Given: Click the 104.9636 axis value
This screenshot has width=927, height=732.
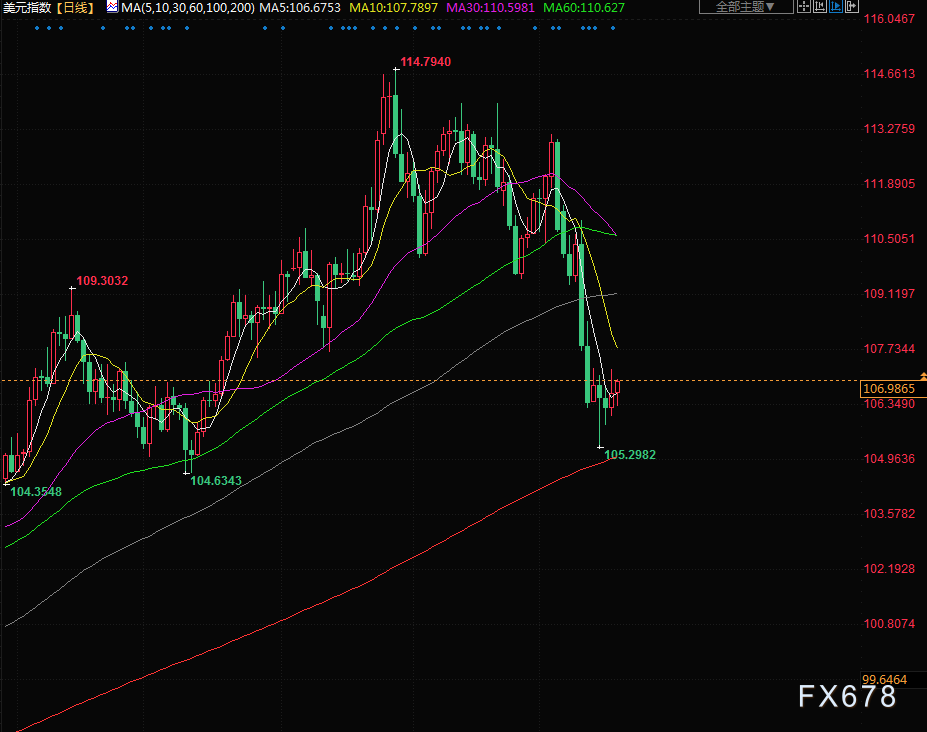Looking at the screenshot, I should pyautogui.click(x=889, y=458).
